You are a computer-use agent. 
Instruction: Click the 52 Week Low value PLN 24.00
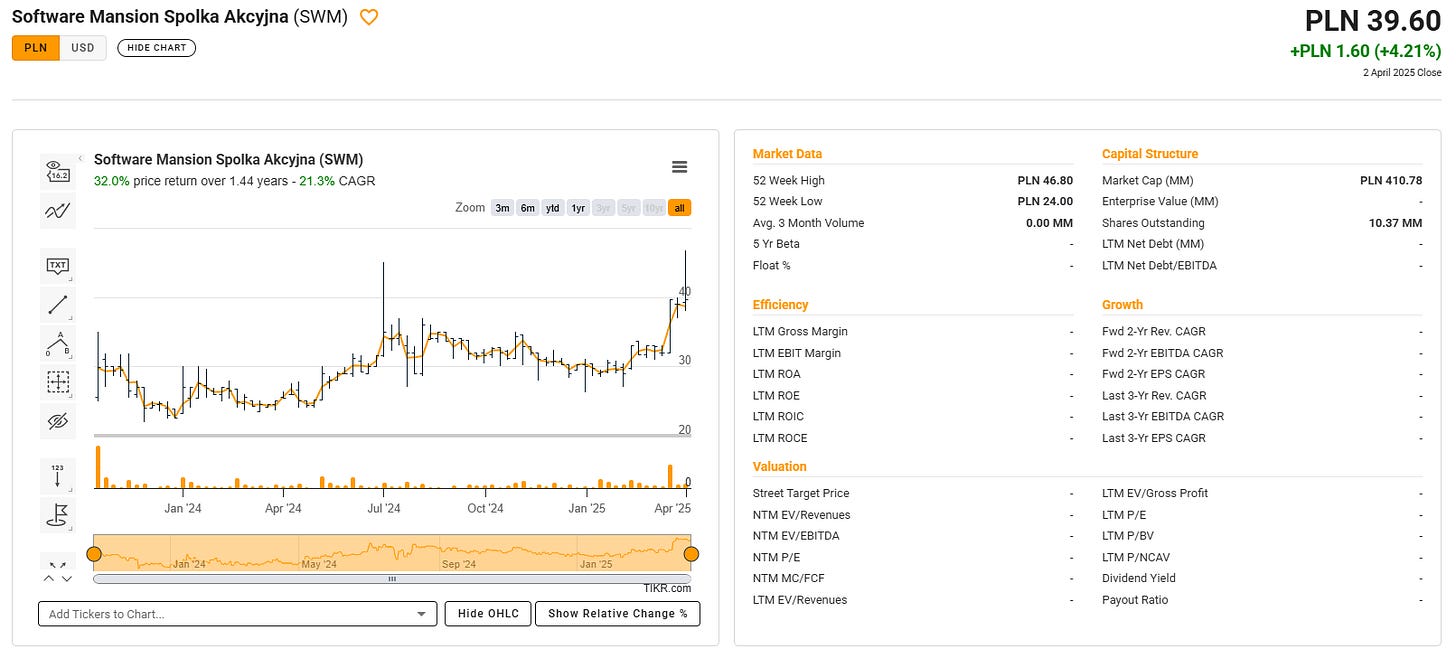coord(1045,202)
